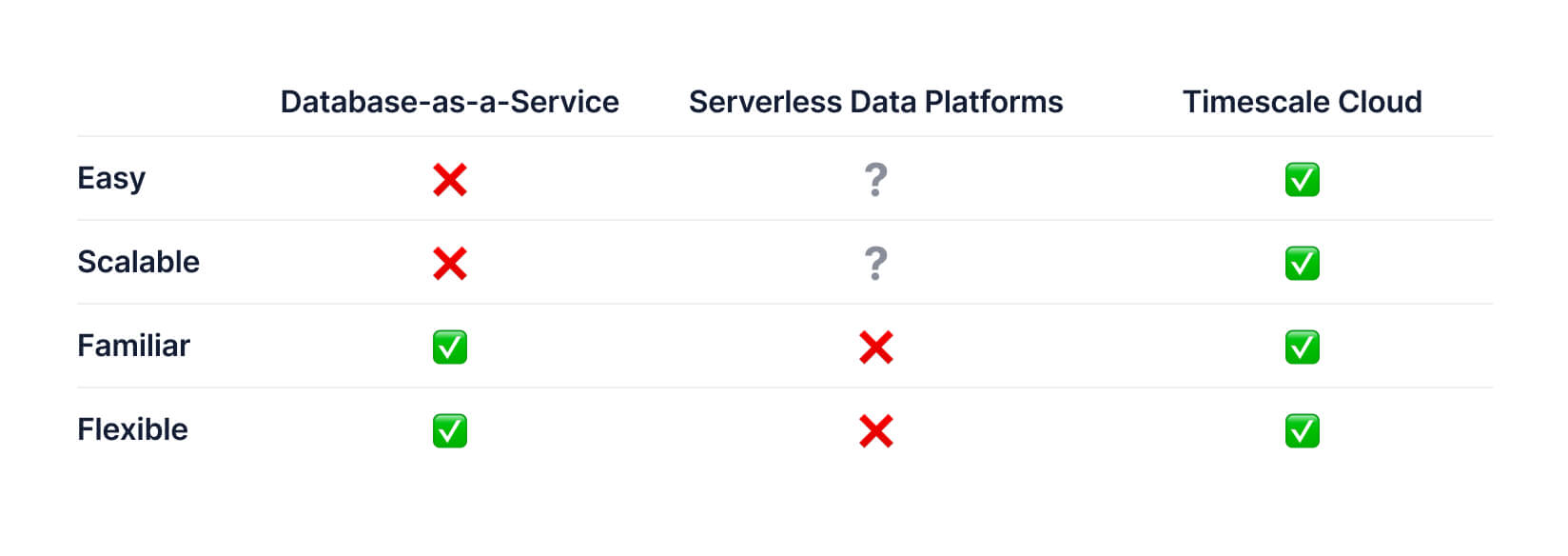Click the question mark in the Scalable row
This screenshot has height=556, width=1568.
(x=875, y=263)
